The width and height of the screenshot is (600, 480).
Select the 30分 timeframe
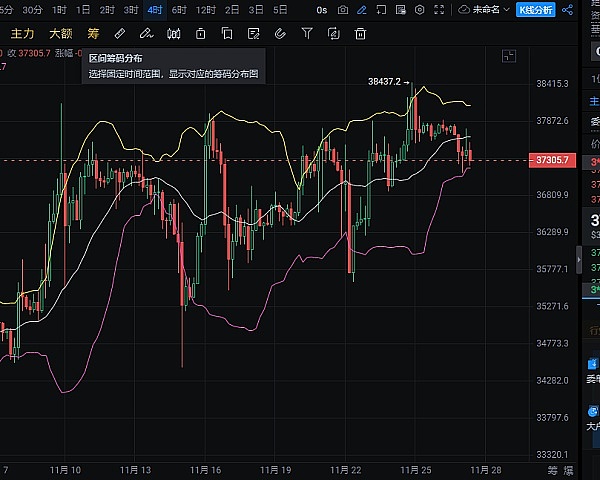[32, 9]
